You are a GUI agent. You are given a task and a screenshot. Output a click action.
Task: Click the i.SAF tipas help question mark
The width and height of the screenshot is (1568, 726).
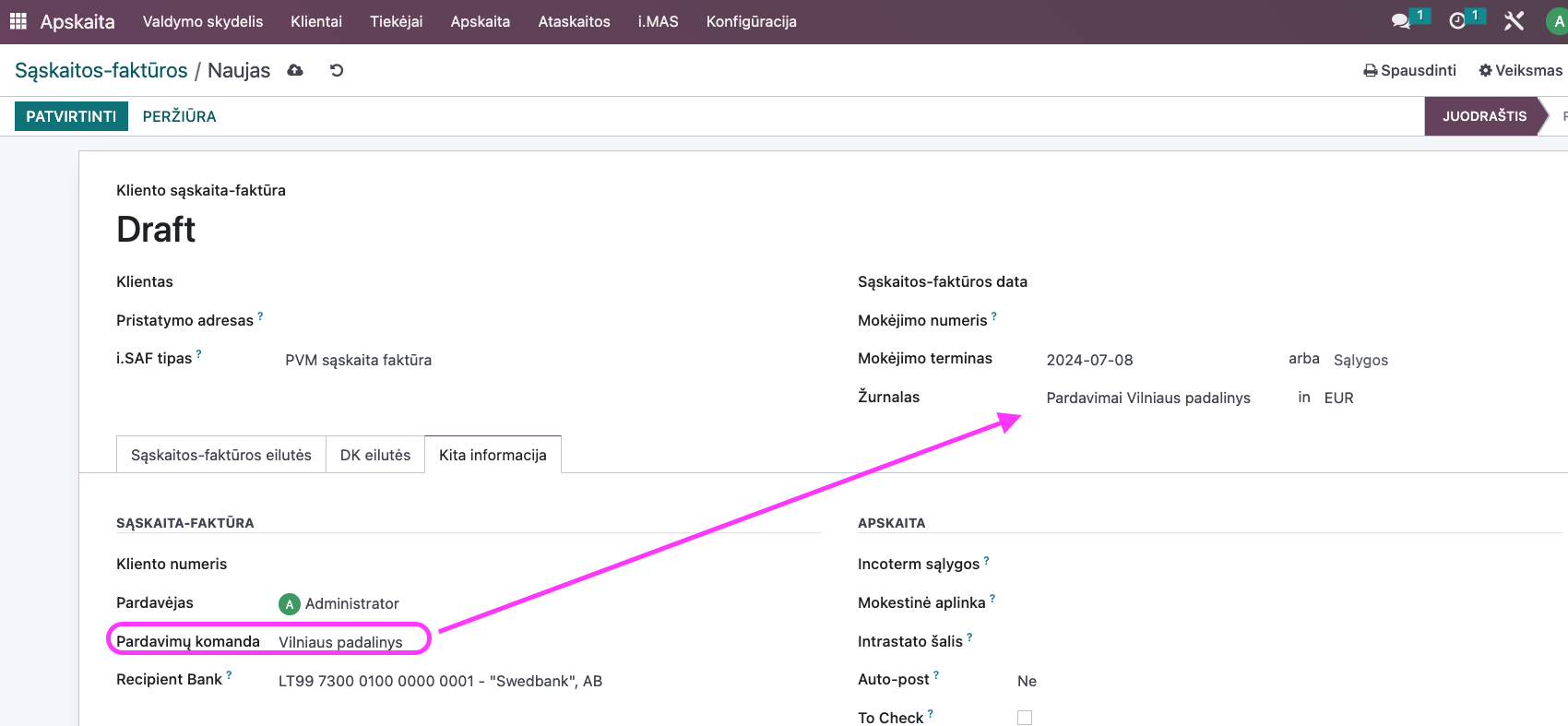pos(198,354)
